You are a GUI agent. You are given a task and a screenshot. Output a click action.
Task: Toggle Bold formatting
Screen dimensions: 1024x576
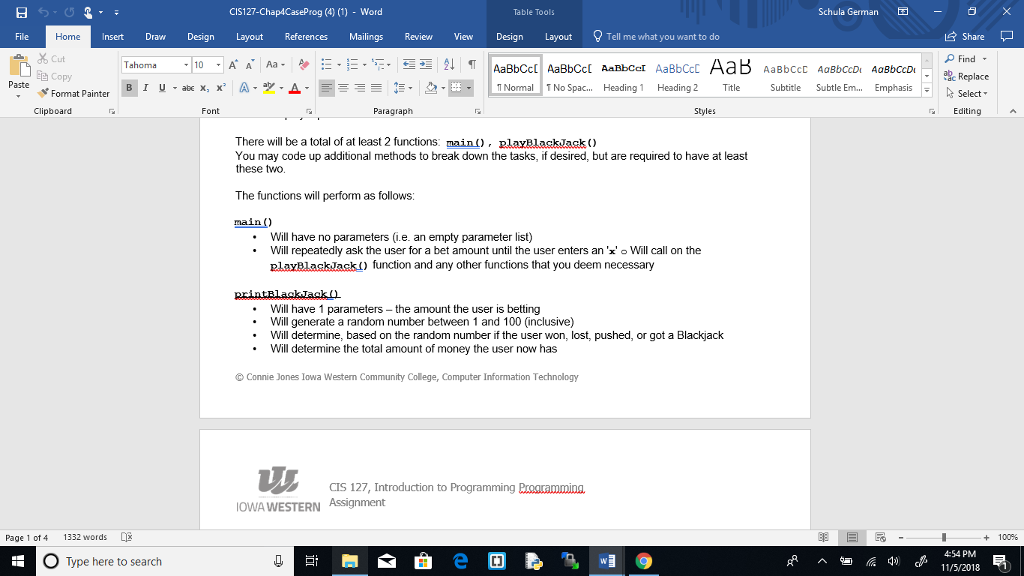128,87
